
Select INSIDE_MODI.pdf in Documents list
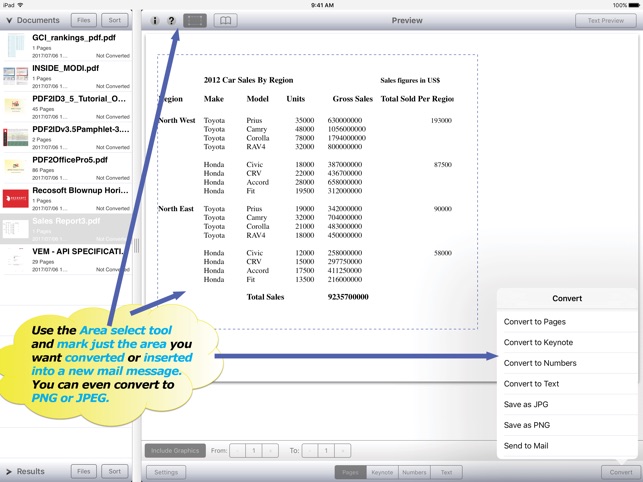66,76
